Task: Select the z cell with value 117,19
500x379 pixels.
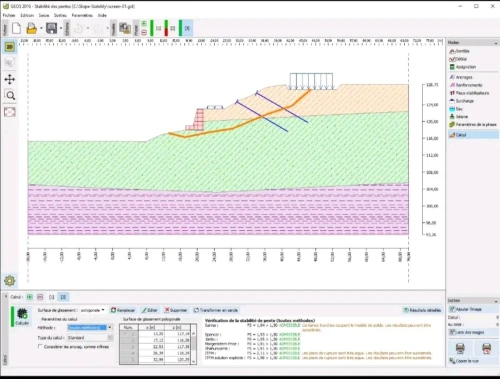Action: tap(177, 334)
